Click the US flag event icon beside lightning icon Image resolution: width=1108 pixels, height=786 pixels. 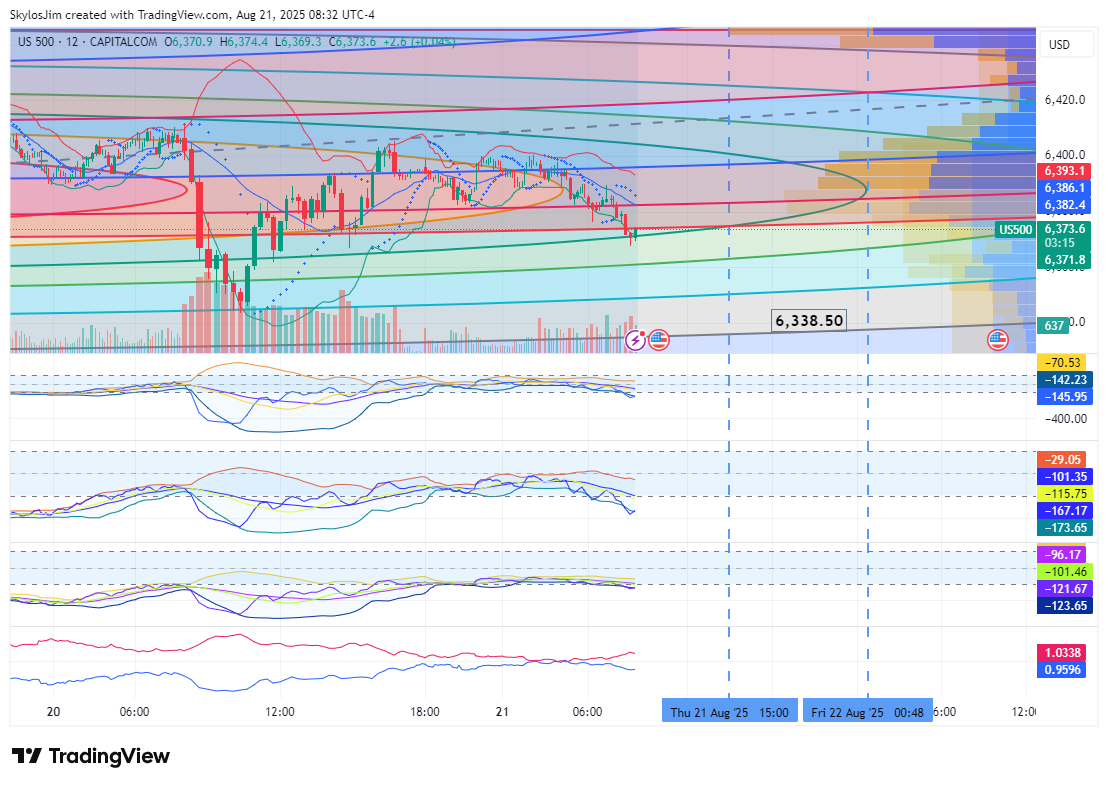[658, 340]
